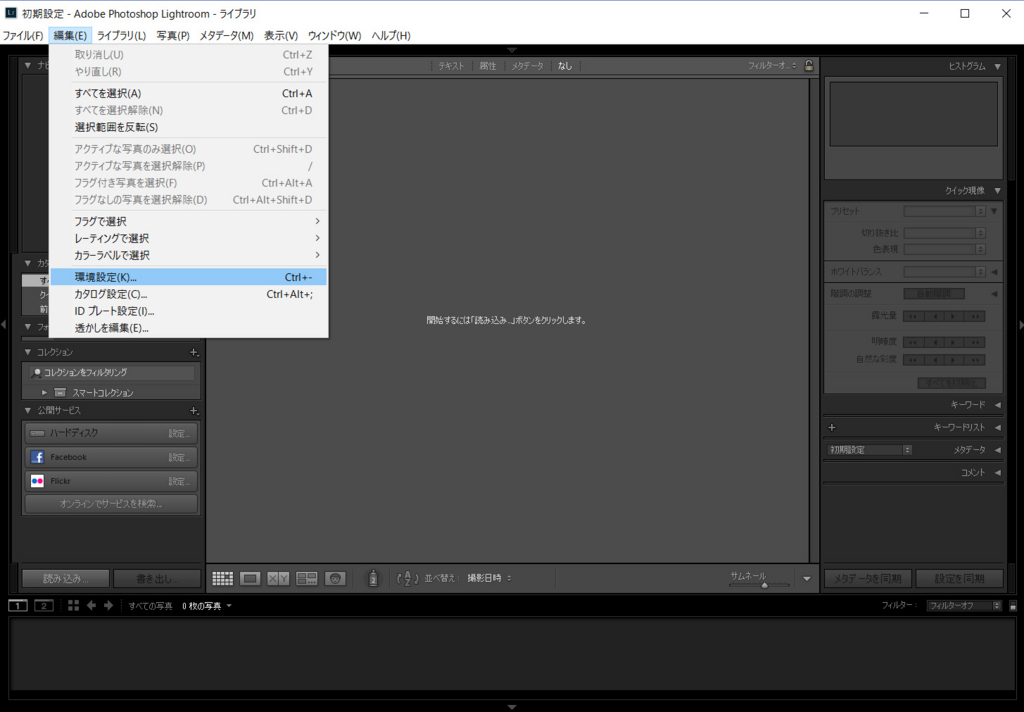Viewport: 1024px width, 712px height.
Task: Open the 0枚の写真 source dropdown arrow
Action: (229, 606)
